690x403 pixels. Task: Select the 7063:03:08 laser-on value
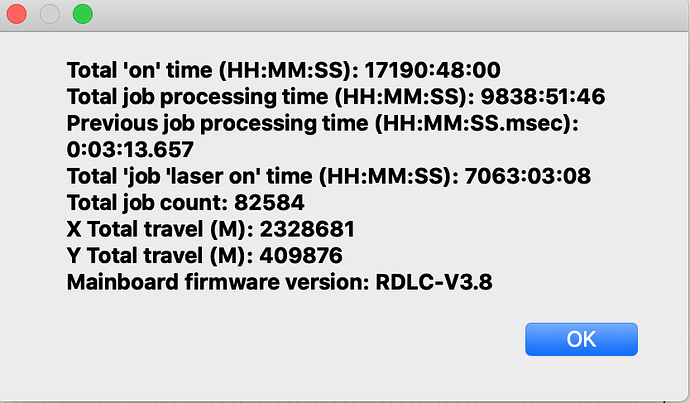pyautogui.click(x=528, y=176)
